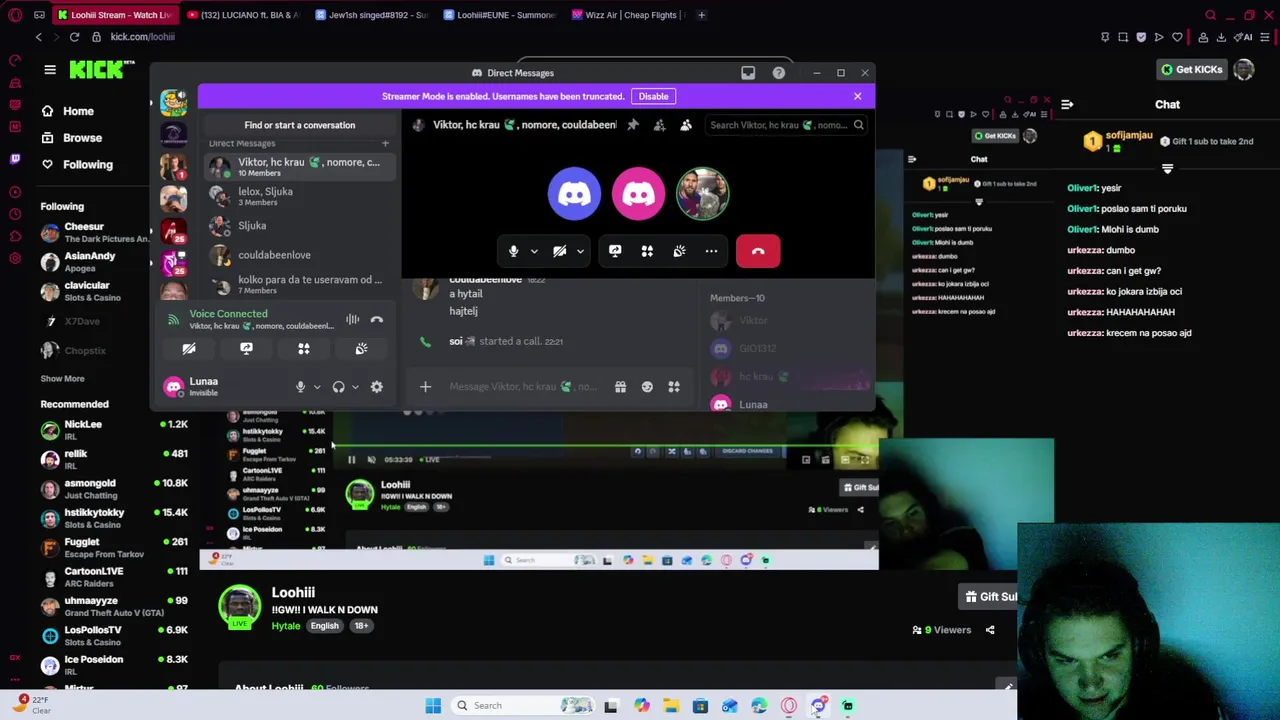The height and width of the screenshot is (720, 1280).
Task: Disconnect using the Voice Connected panel phone icon
Action: (377, 320)
